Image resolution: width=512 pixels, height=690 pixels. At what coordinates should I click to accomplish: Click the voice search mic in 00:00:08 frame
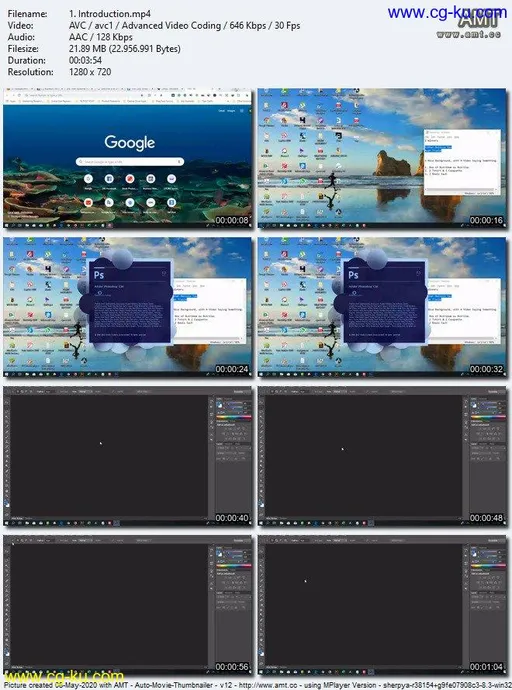179,162
